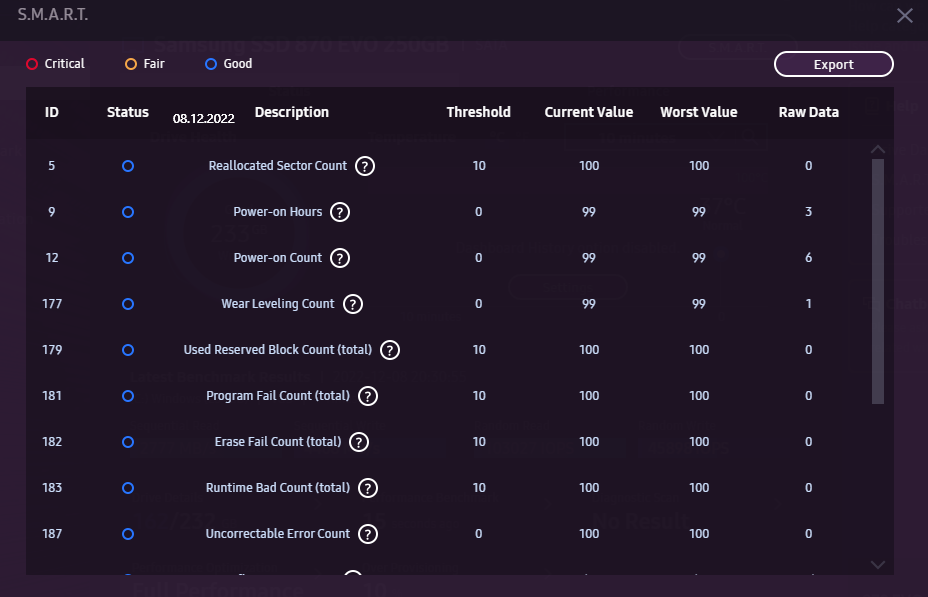Click question mark for Used Reserved Block Count
928x597 pixels.
tap(390, 350)
